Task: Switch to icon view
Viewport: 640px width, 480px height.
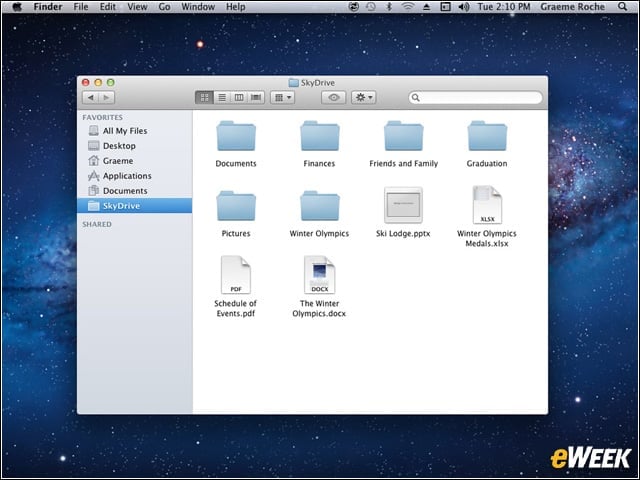Action: coord(204,98)
